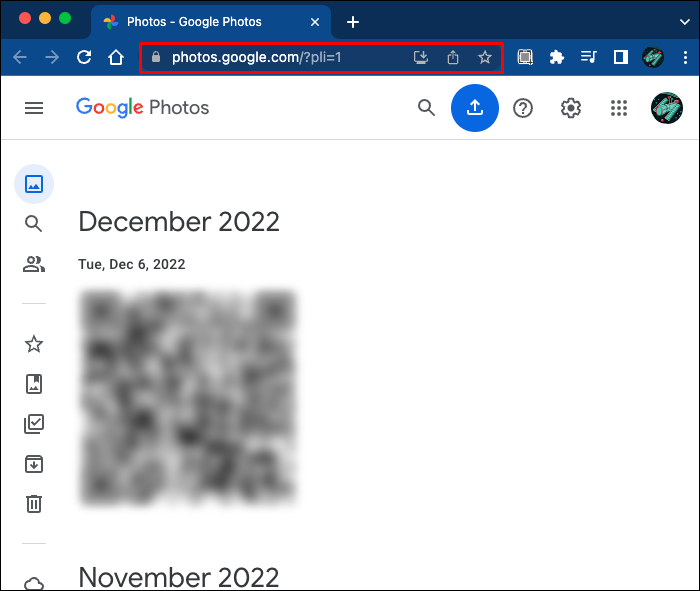Open Explore search in the sidebar
The image size is (700, 591).
click(x=33, y=224)
